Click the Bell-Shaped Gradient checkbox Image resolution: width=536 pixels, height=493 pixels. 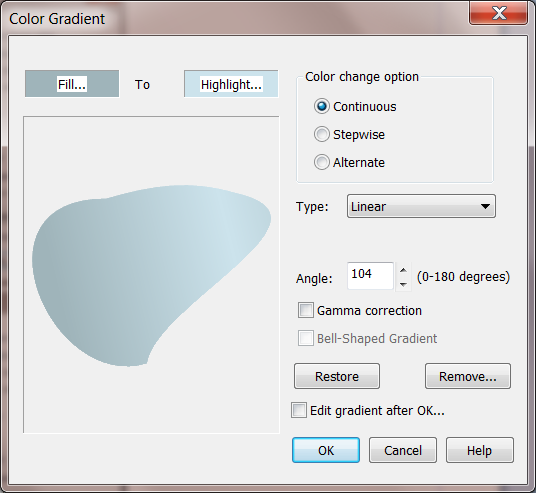click(306, 338)
